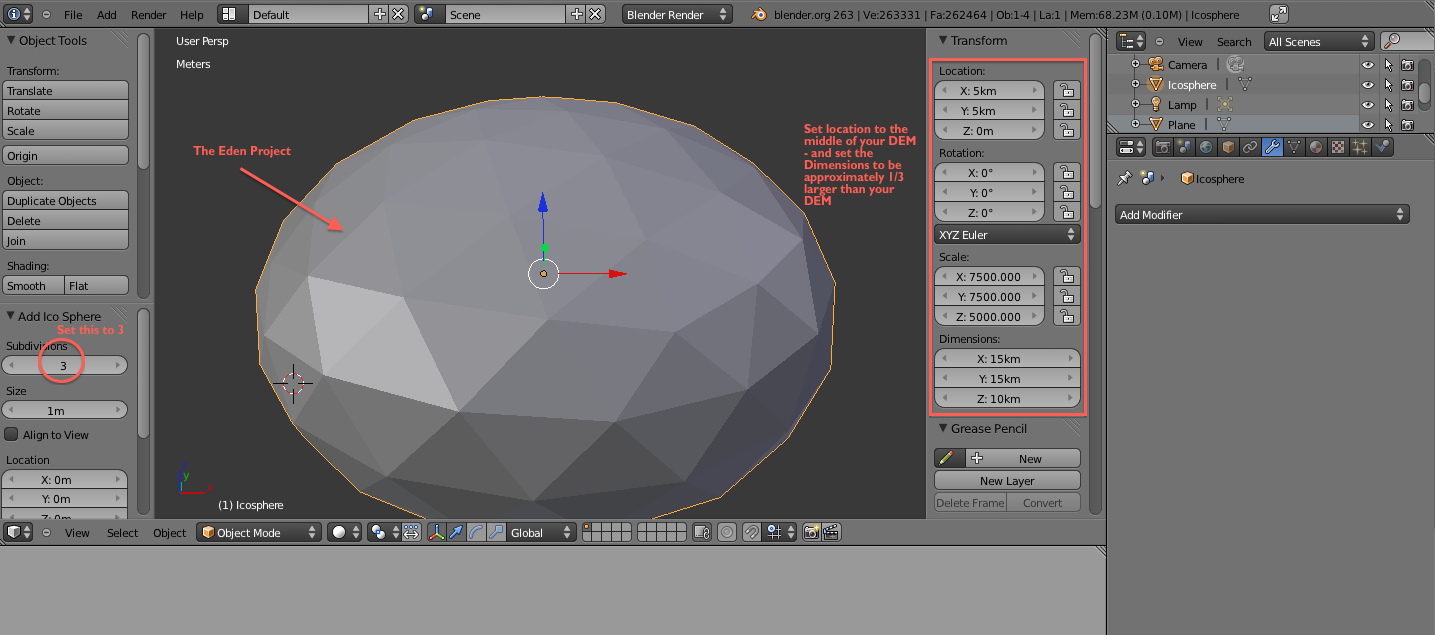1435x635 pixels.
Task: Click the Subdivisions slider field
Action: pyautogui.click(x=64, y=366)
